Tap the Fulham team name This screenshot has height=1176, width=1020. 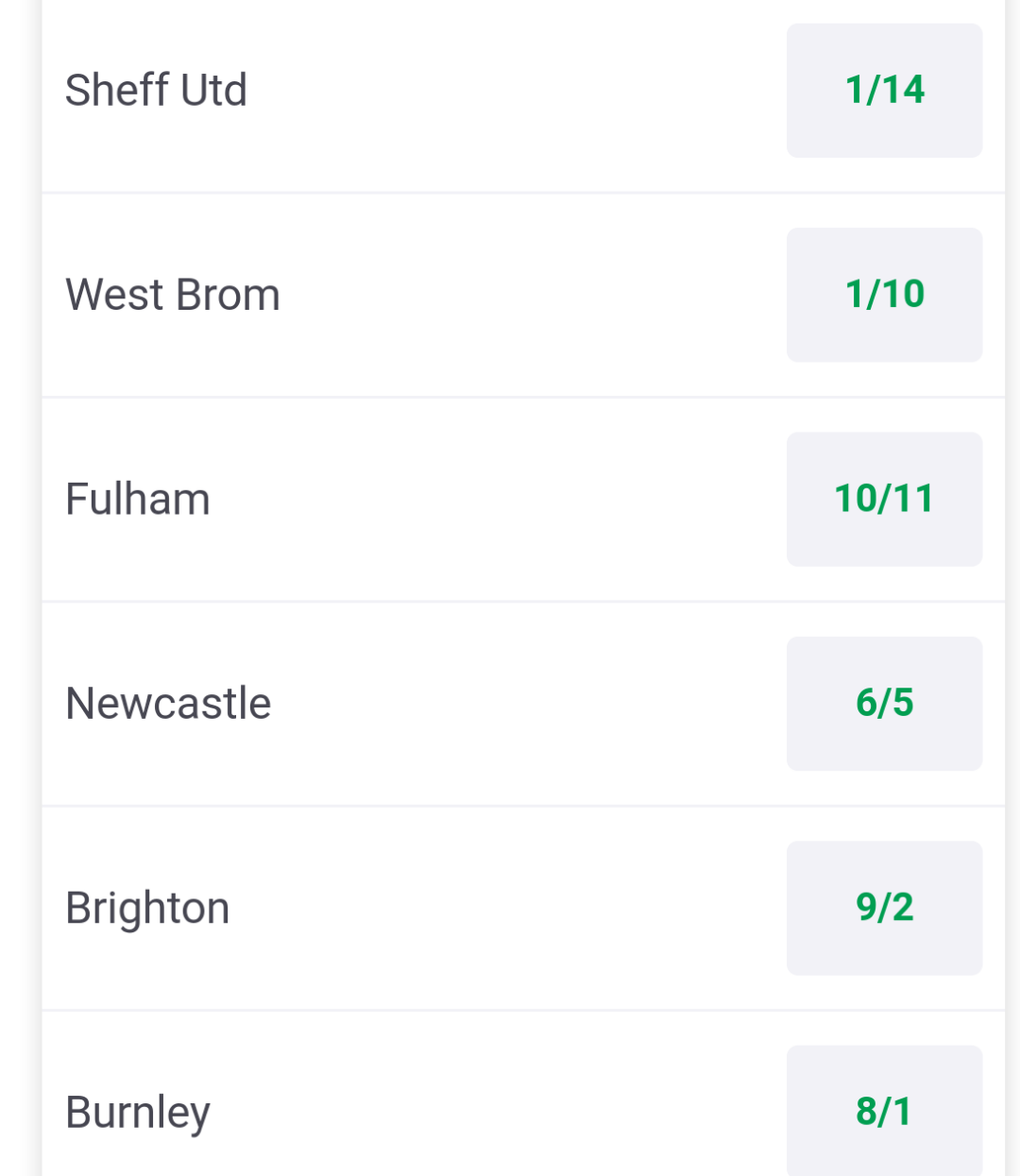point(138,499)
